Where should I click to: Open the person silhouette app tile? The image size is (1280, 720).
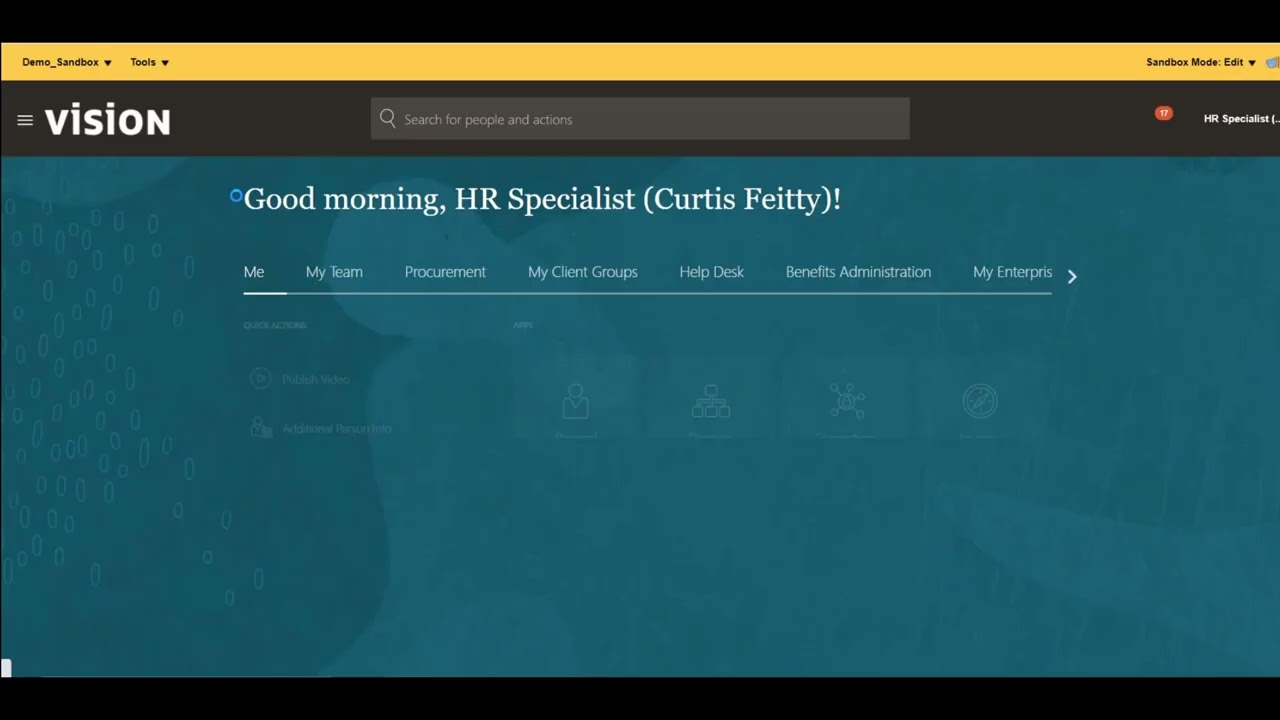(x=575, y=401)
